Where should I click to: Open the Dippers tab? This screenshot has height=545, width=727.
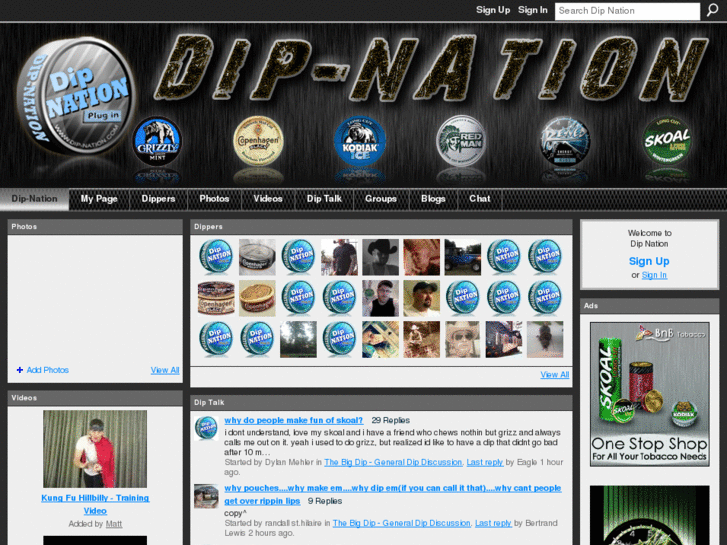158,199
